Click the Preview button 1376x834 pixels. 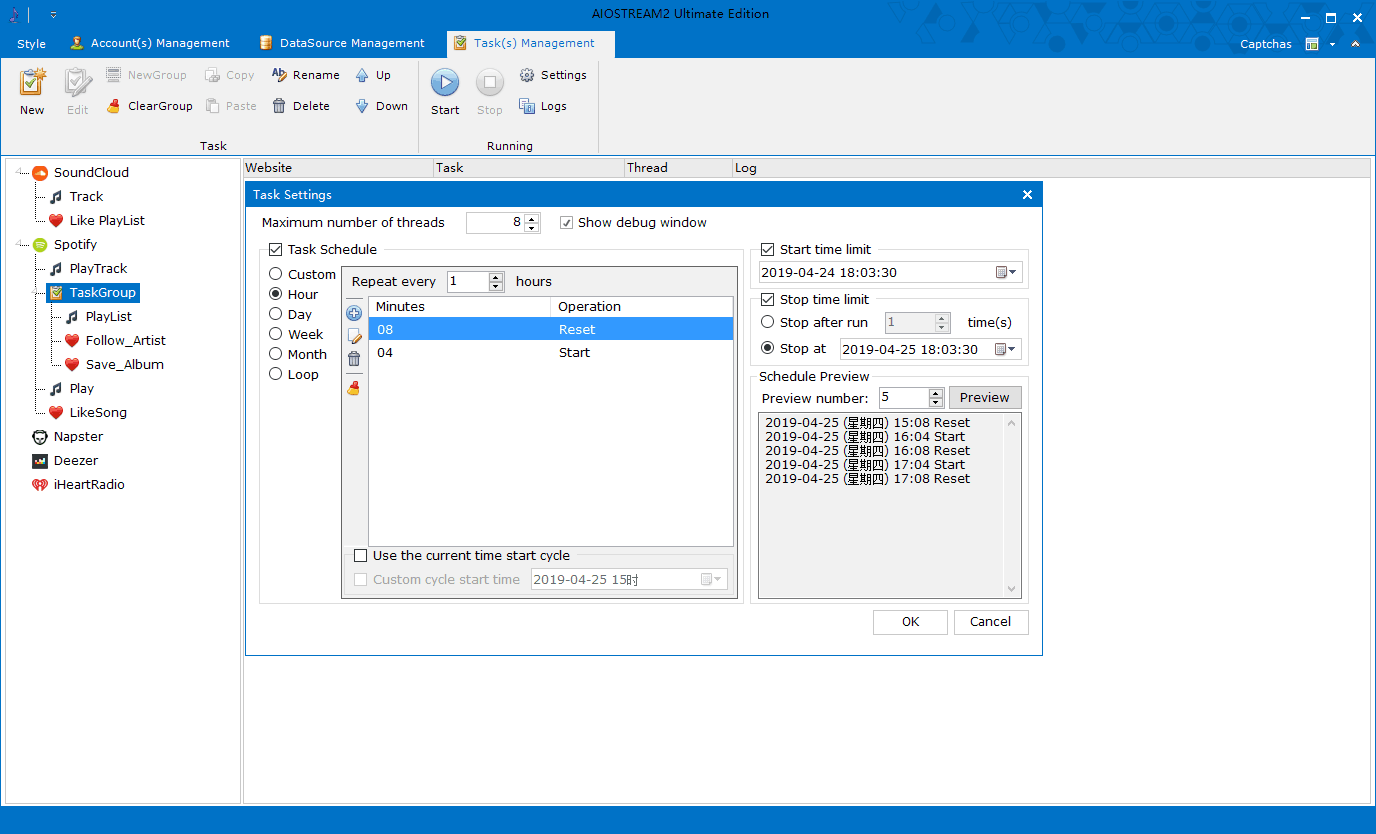tap(985, 397)
